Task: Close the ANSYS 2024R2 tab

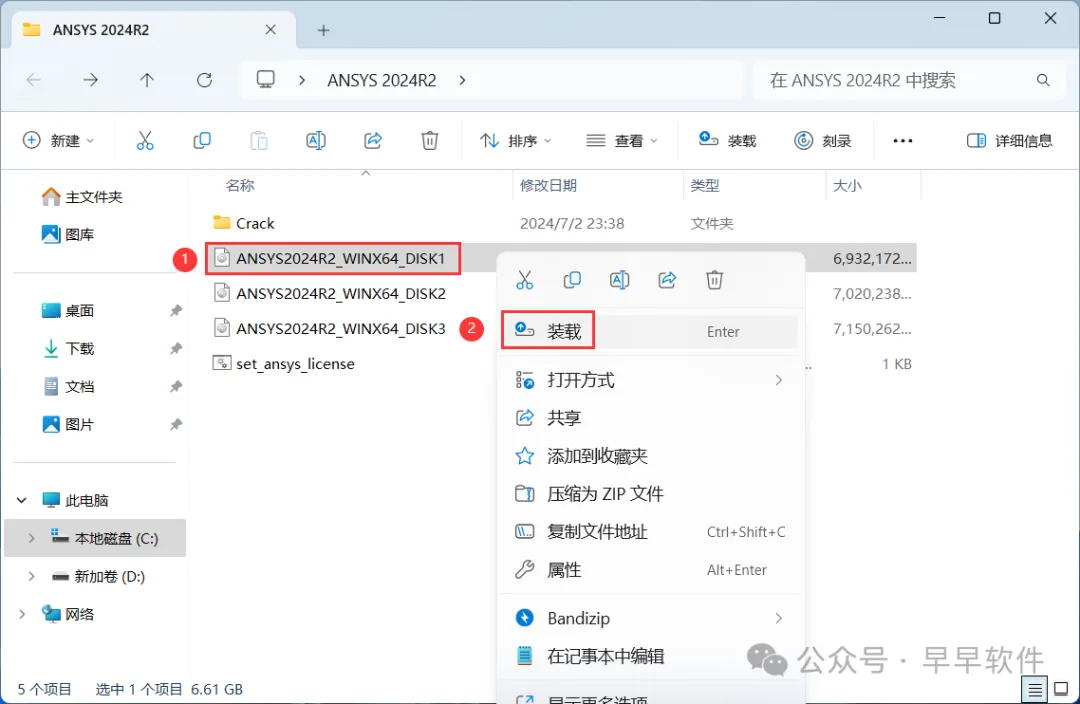Action: [271, 30]
